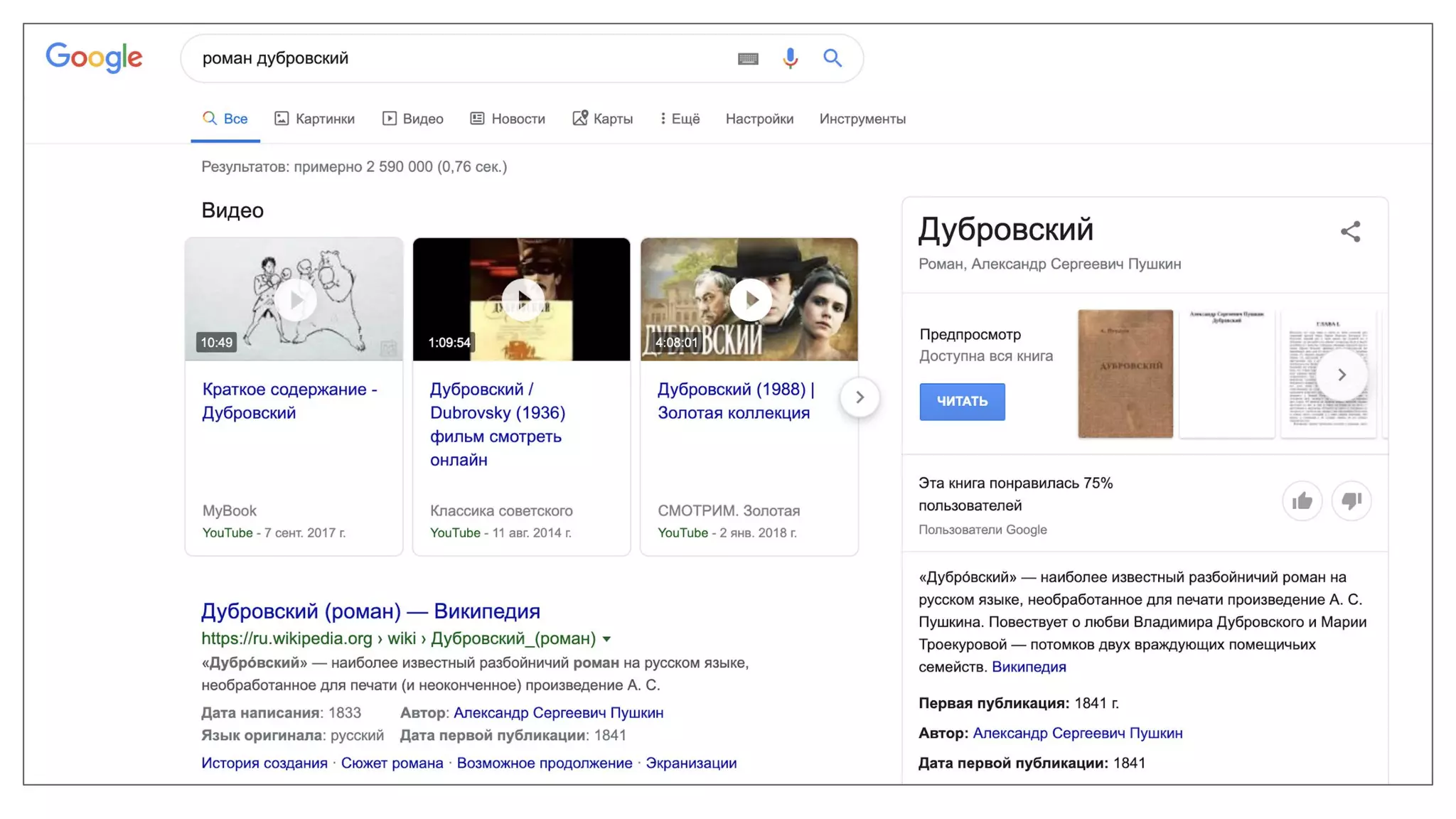This screenshot has height=819, width=1456.
Task: Open the on-screen keyboard icon
Action: coord(748,58)
